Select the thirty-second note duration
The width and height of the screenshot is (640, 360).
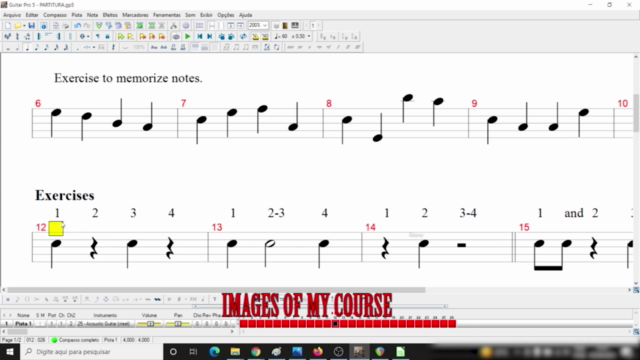click(x=56, y=47)
